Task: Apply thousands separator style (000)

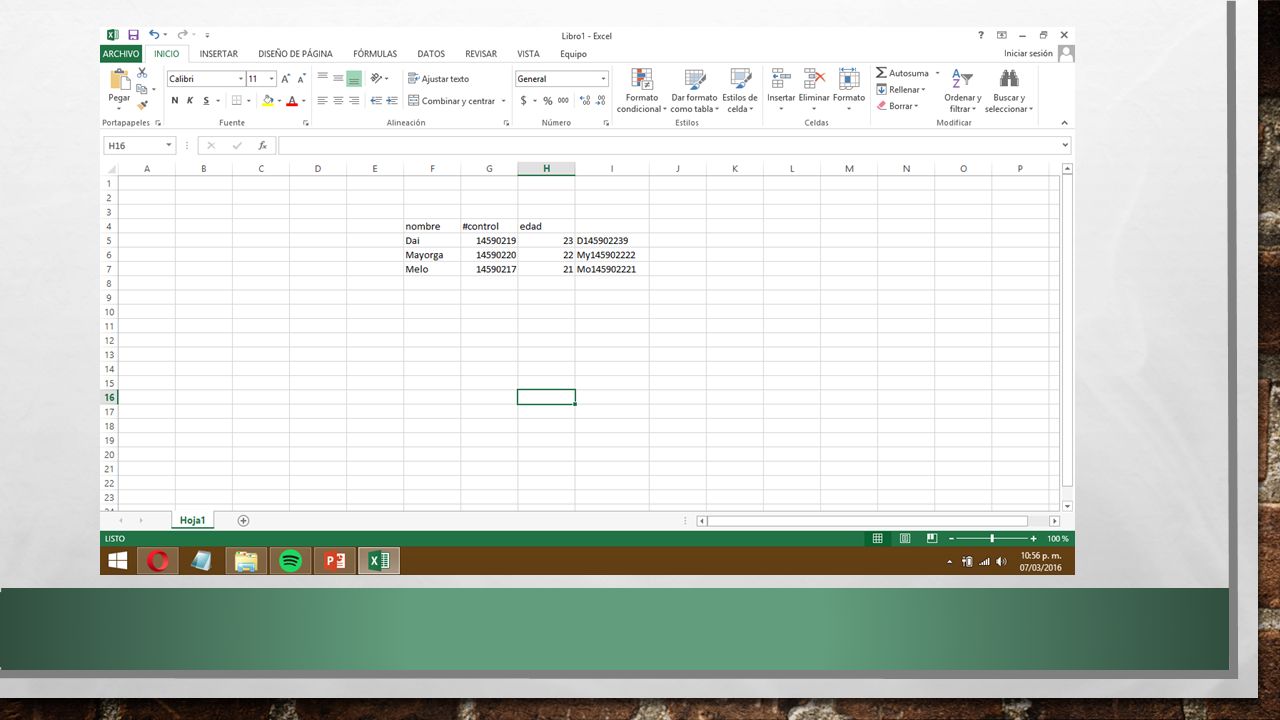Action: (563, 101)
